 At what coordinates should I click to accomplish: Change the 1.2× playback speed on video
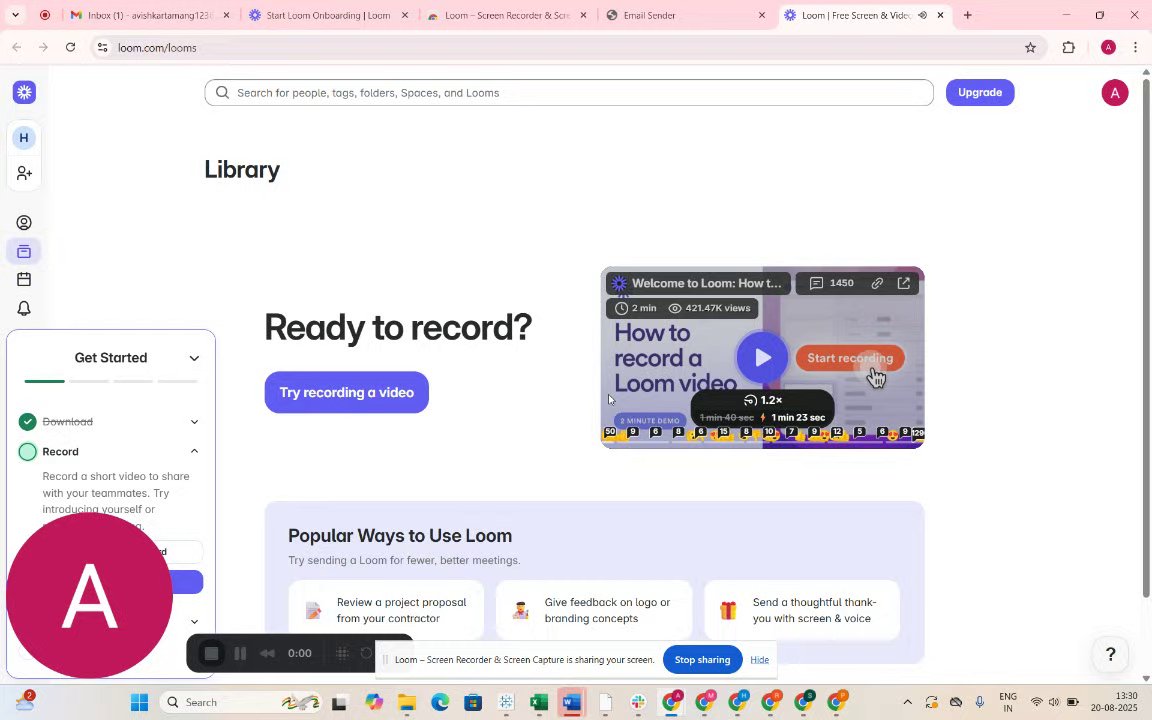tap(763, 400)
